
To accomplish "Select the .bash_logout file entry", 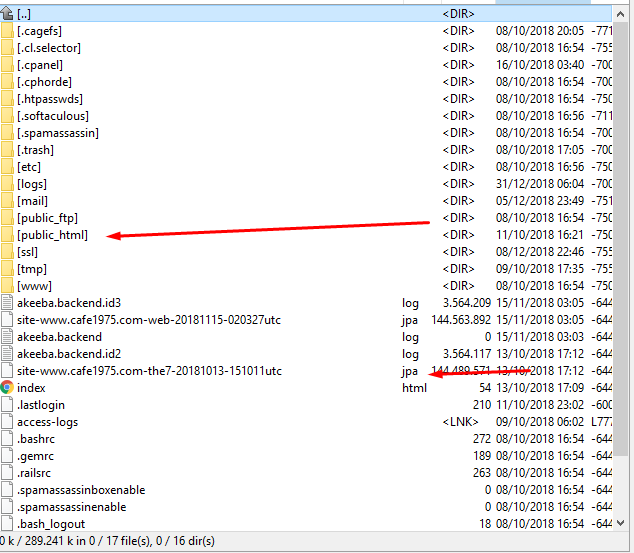I will pyautogui.click(x=51, y=523).
